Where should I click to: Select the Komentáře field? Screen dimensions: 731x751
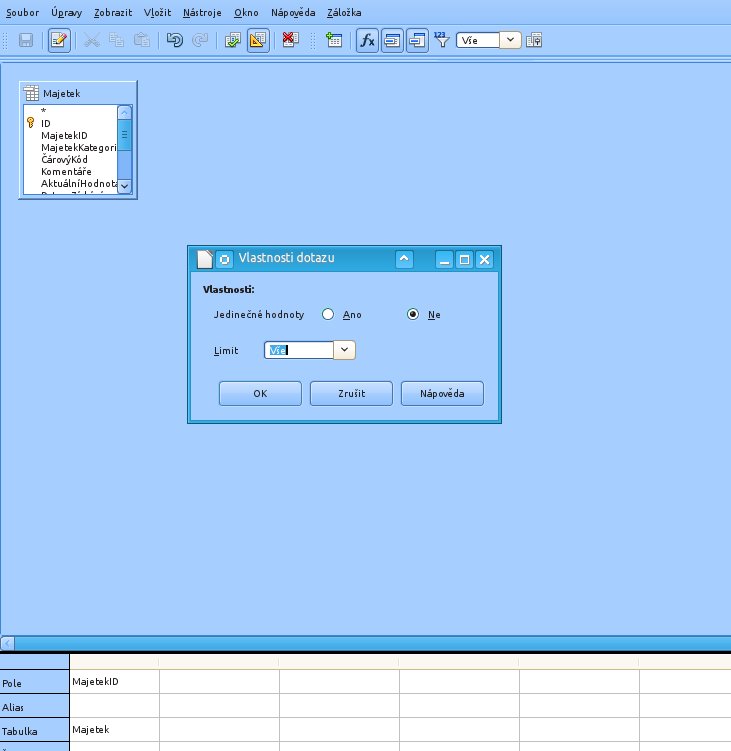(66, 171)
